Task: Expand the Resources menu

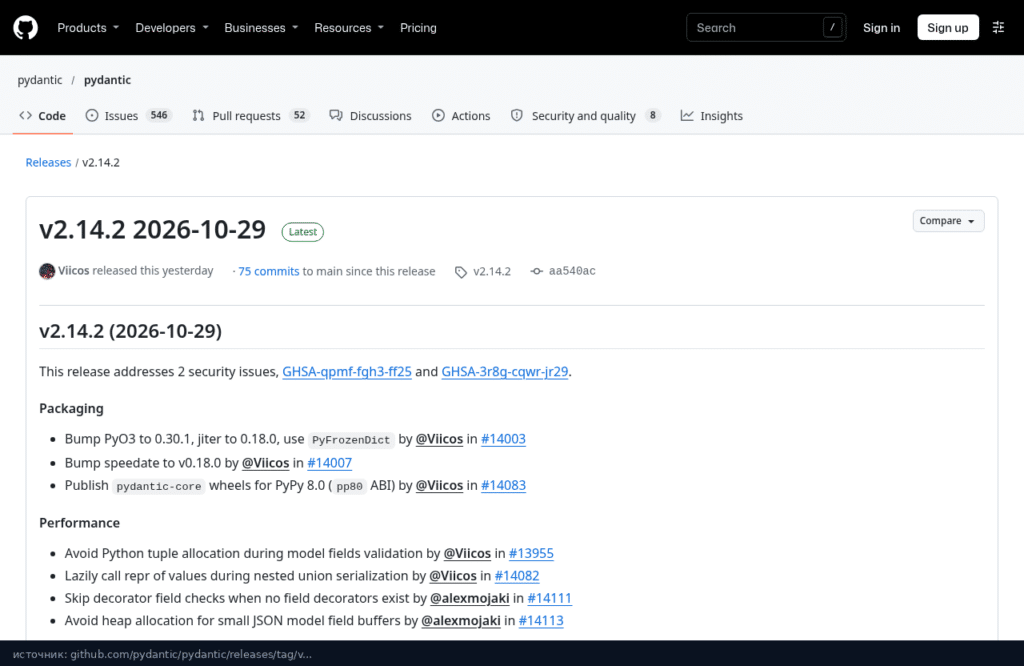Action: 349,27
